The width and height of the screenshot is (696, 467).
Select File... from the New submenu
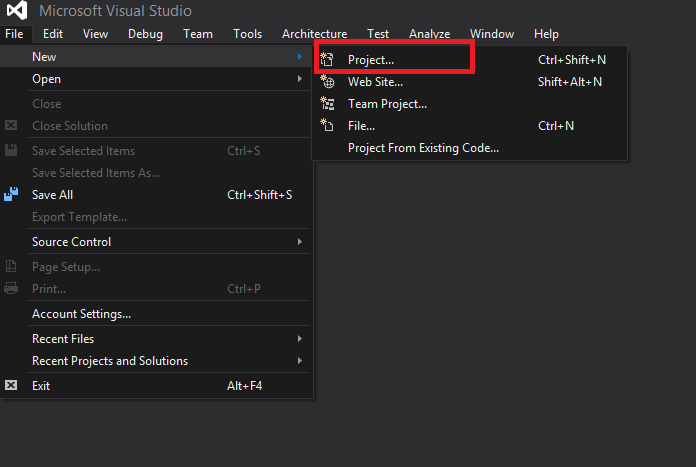(x=470, y=126)
